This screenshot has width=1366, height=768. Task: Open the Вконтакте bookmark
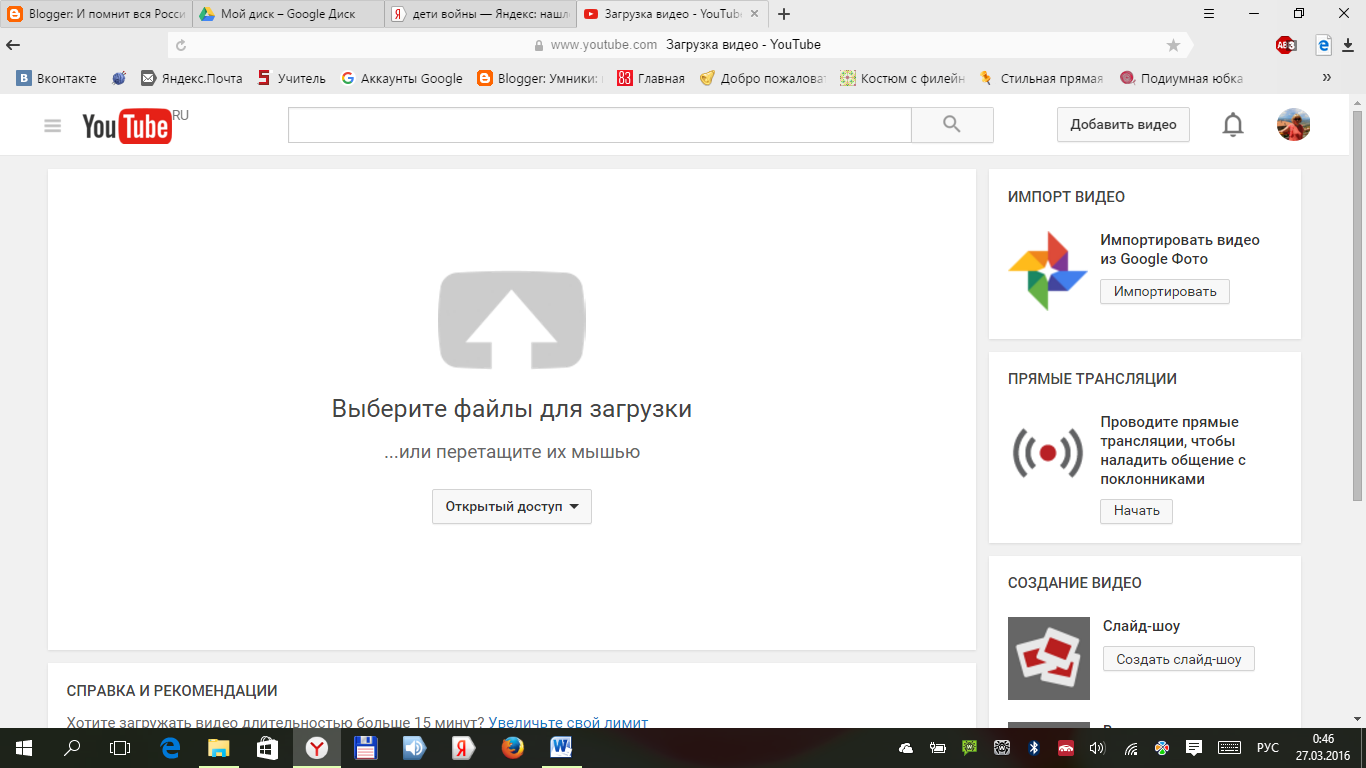56,78
